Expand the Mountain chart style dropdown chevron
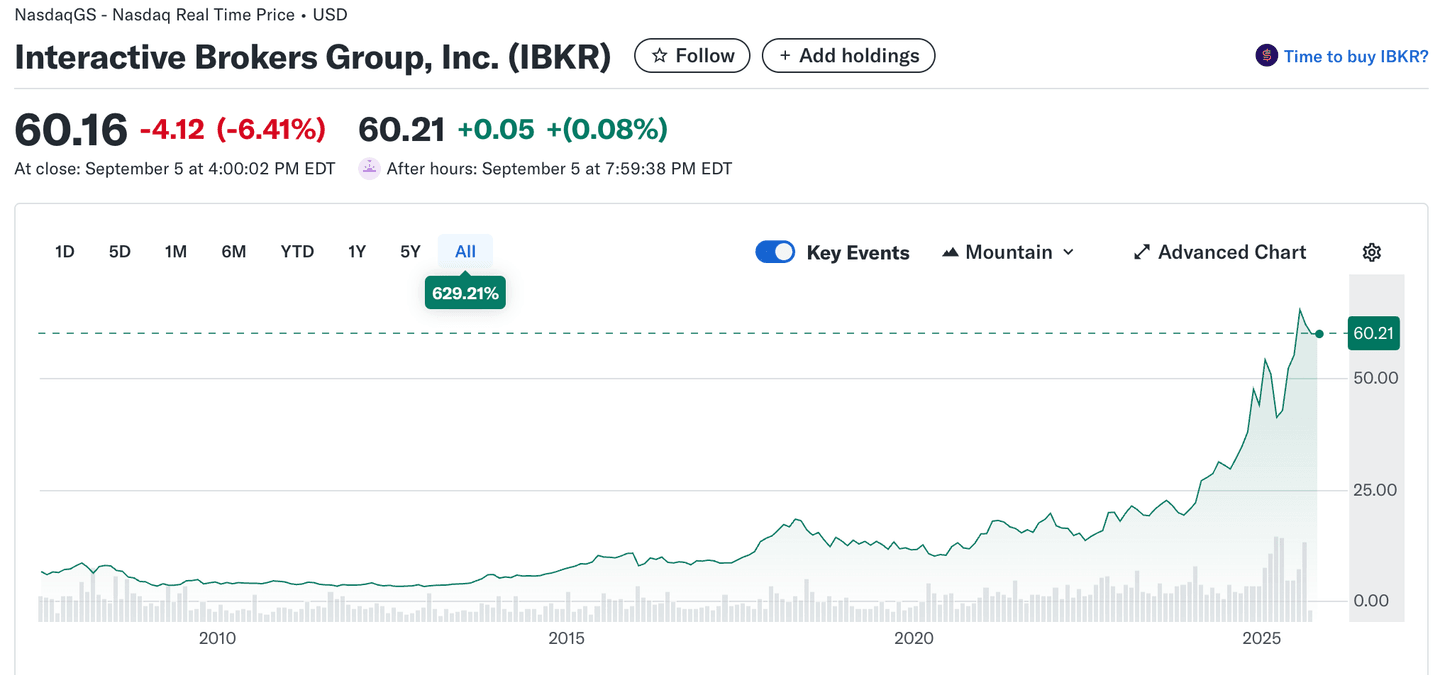This screenshot has width=1440, height=675. (1068, 252)
